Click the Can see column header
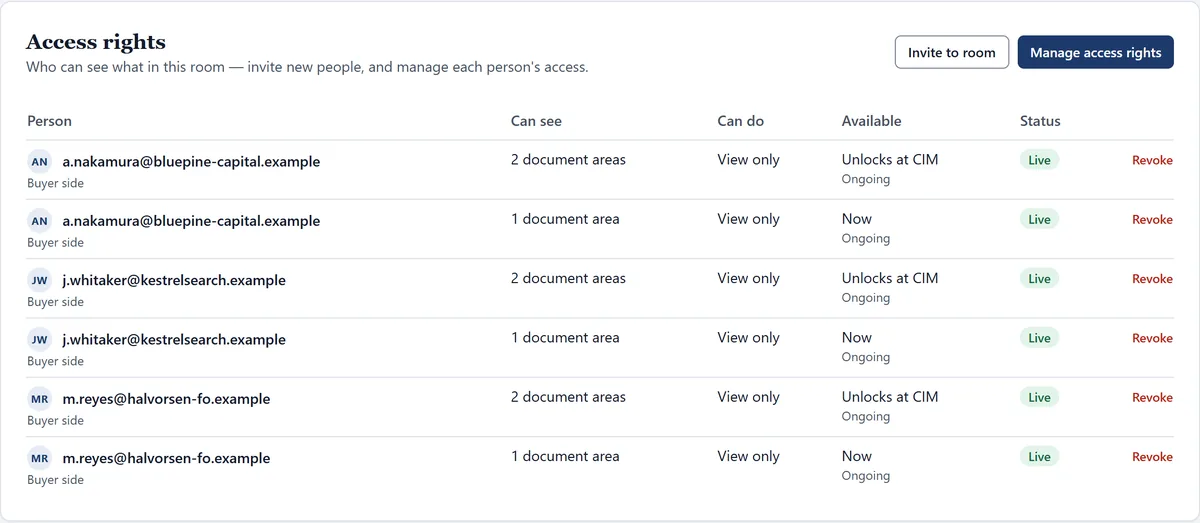This screenshot has height=523, width=1200. coord(536,121)
